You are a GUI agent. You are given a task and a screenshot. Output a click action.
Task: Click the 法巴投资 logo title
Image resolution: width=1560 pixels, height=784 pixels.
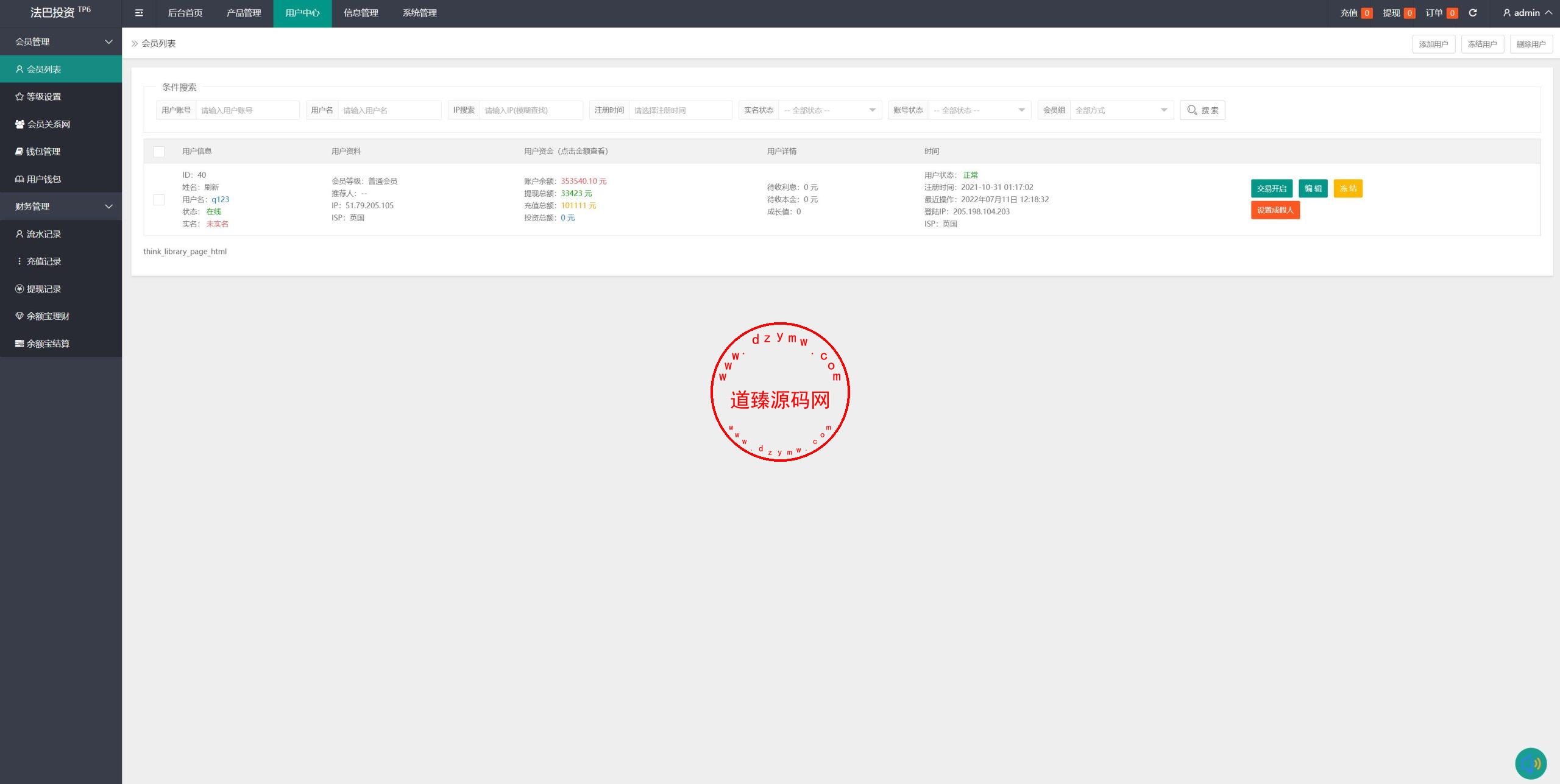pos(60,12)
